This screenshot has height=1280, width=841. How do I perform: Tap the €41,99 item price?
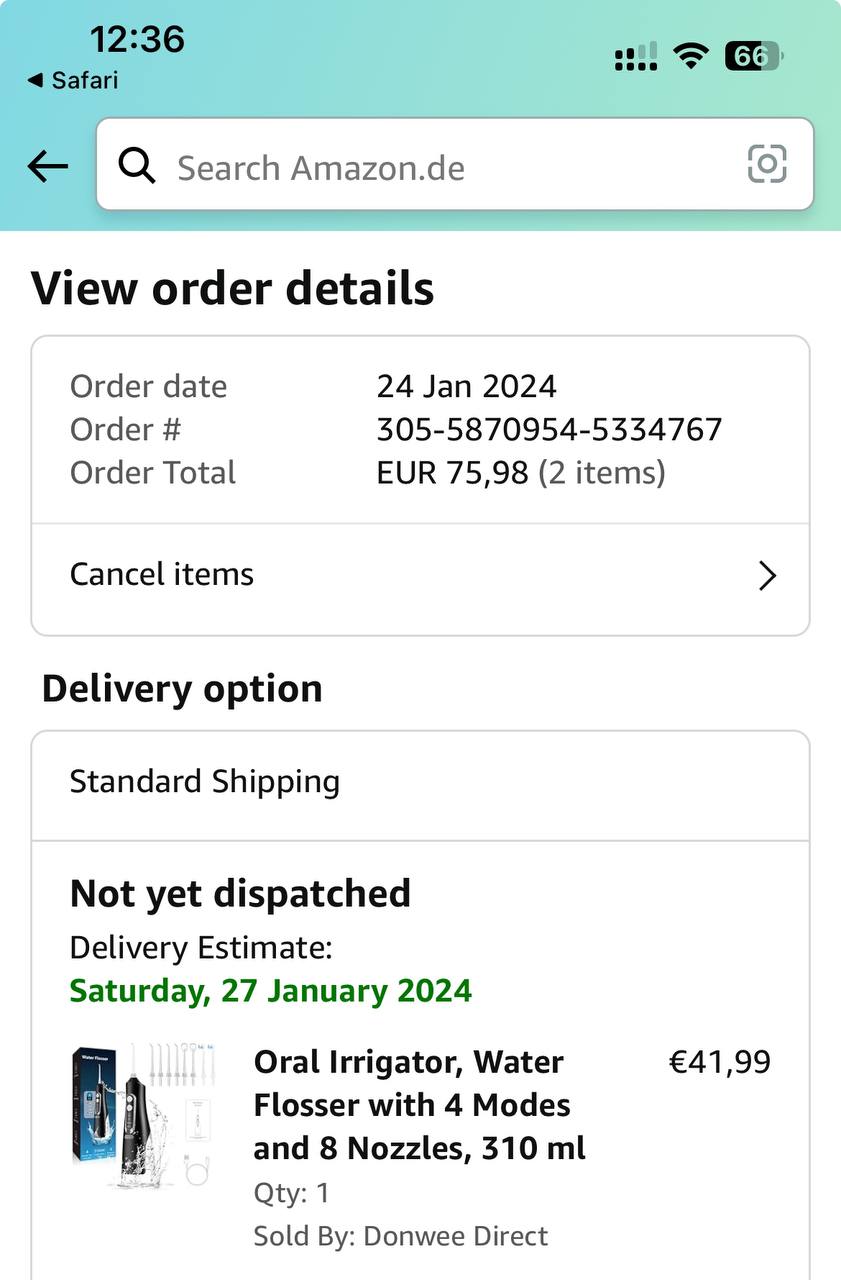pyautogui.click(x=719, y=1062)
